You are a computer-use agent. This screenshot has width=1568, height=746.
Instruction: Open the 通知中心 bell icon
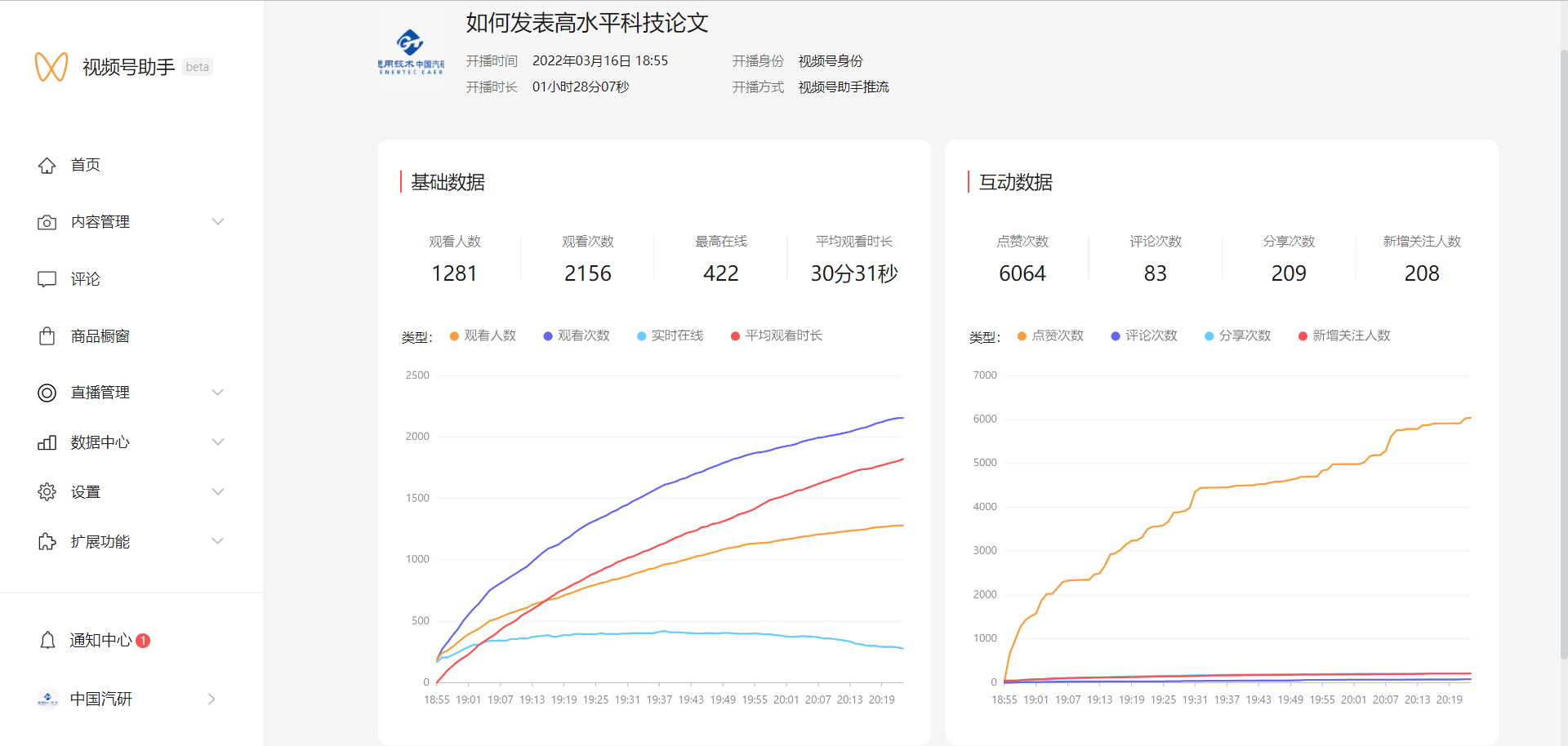(47, 641)
